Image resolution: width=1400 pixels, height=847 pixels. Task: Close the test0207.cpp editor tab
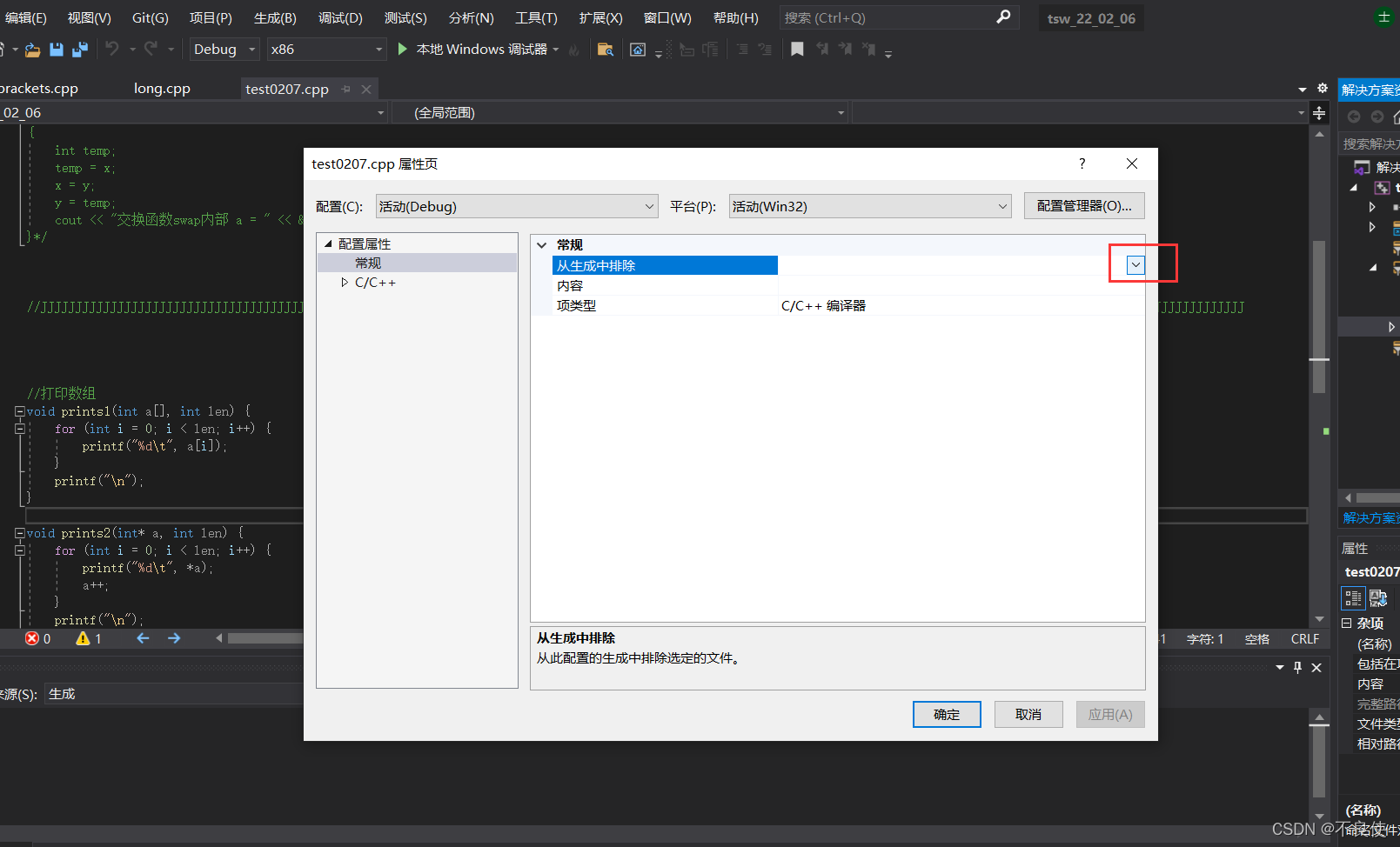[x=366, y=89]
